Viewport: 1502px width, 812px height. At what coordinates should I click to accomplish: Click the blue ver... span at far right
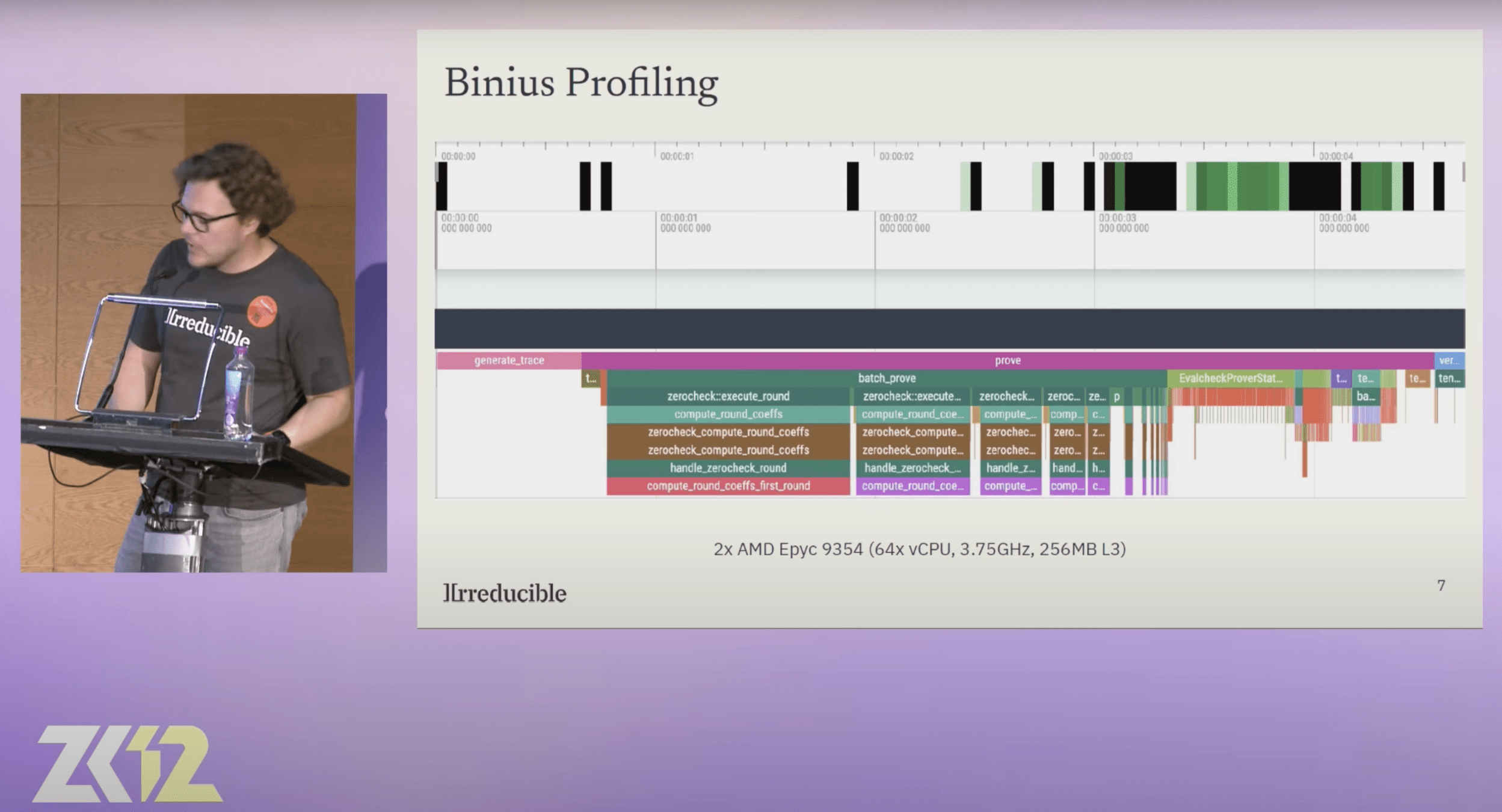(1448, 360)
